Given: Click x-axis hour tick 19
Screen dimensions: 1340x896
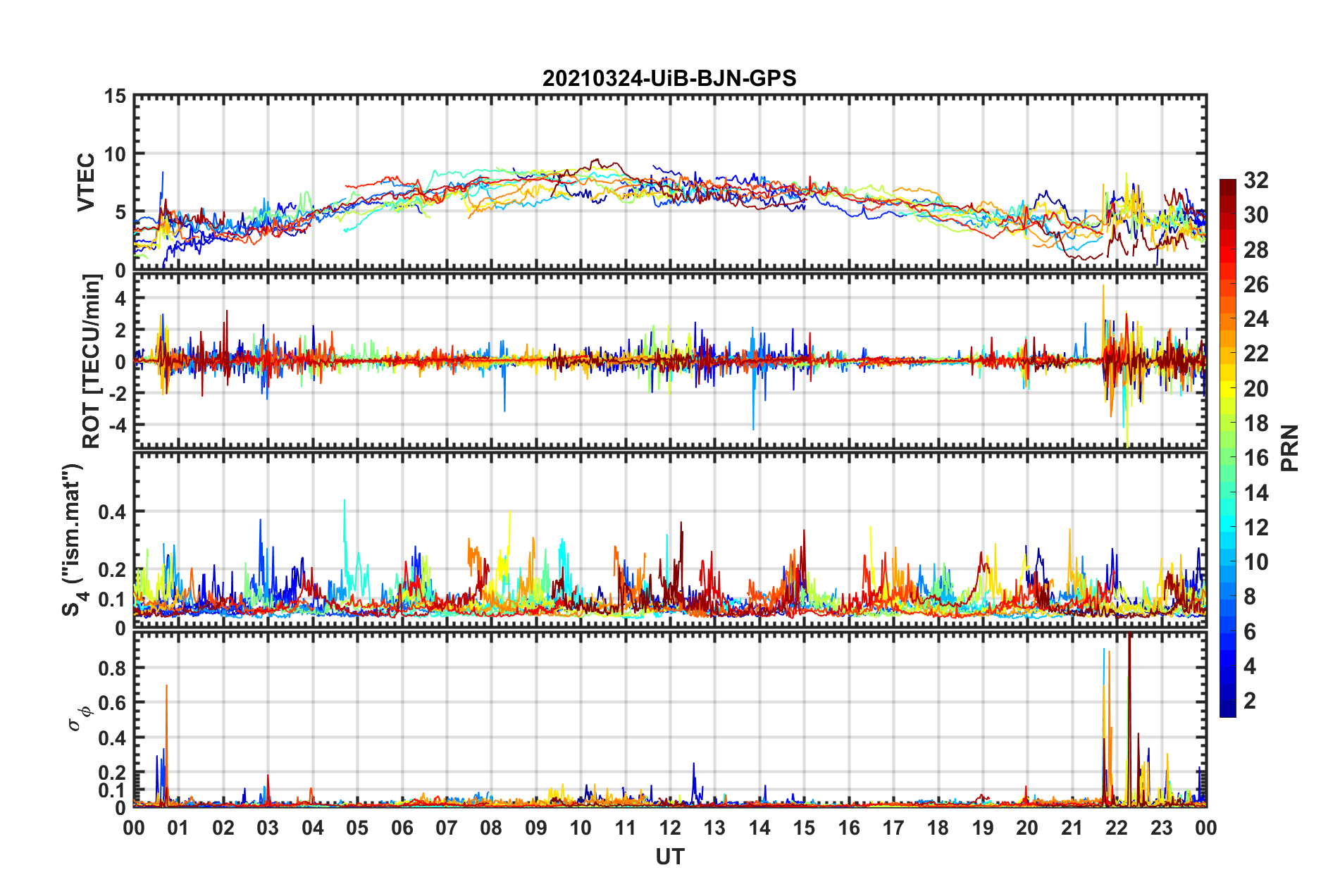Looking at the screenshot, I should [x=983, y=828].
